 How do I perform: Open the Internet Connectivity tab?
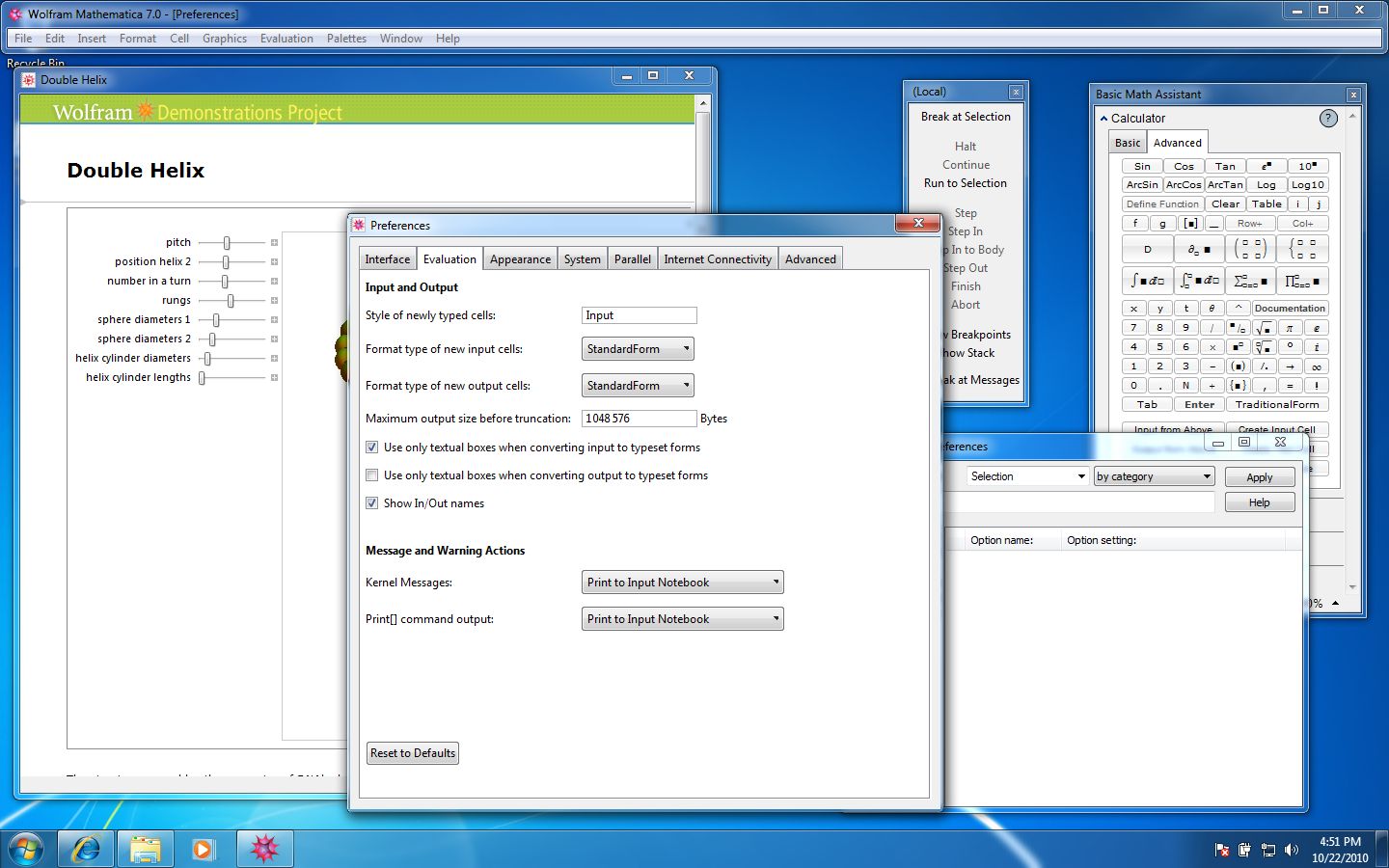click(x=718, y=259)
